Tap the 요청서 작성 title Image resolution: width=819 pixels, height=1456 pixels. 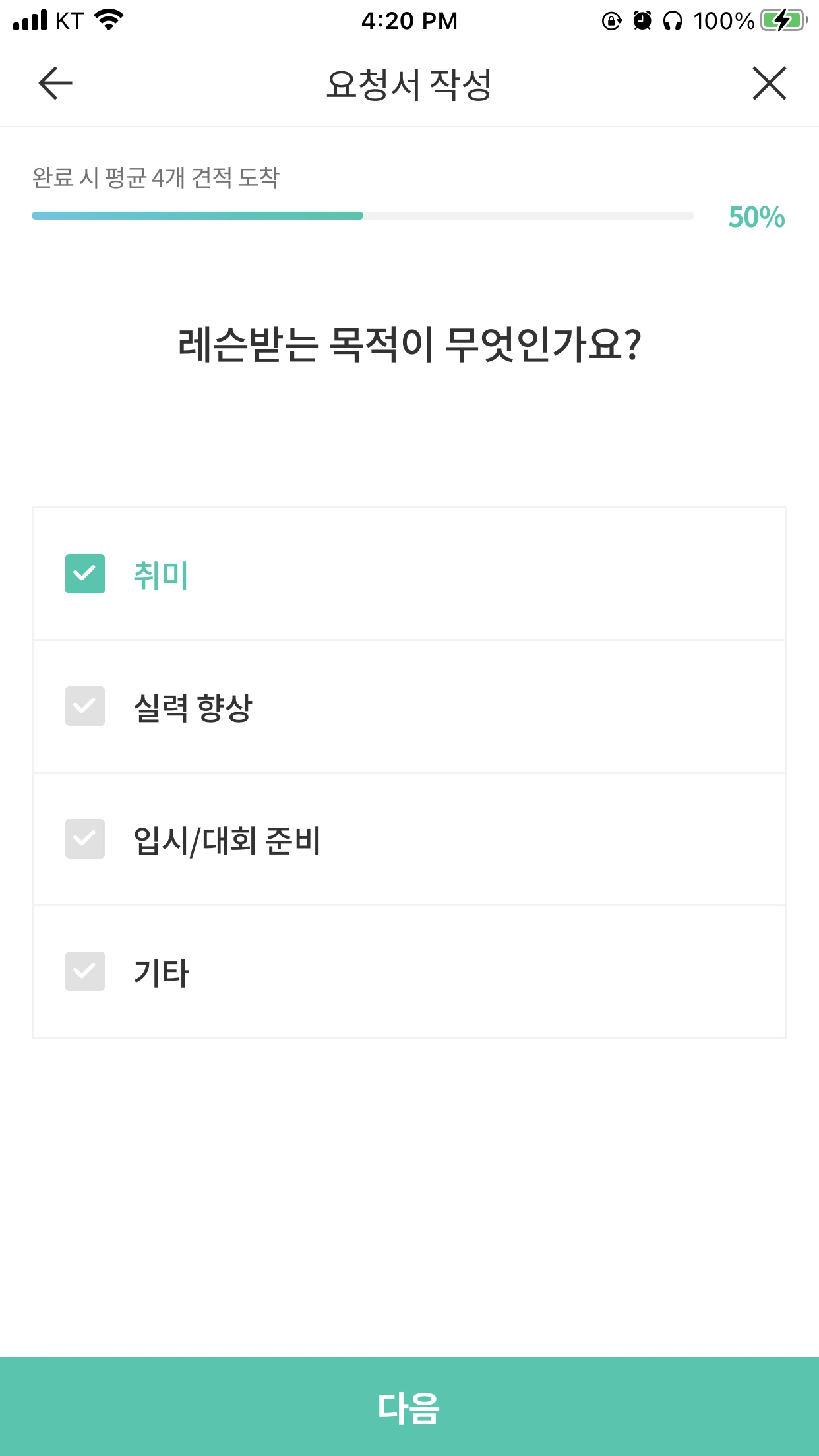point(409,84)
